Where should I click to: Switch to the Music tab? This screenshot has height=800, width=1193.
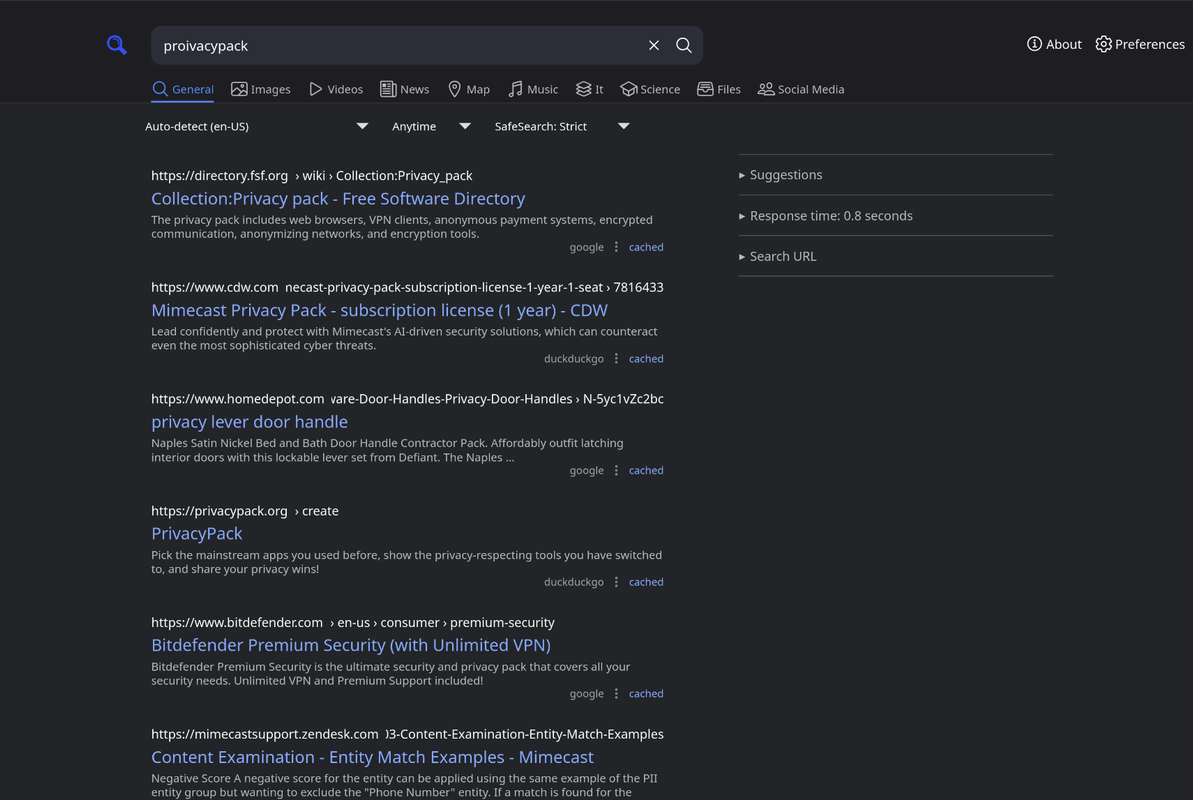click(533, 89)
